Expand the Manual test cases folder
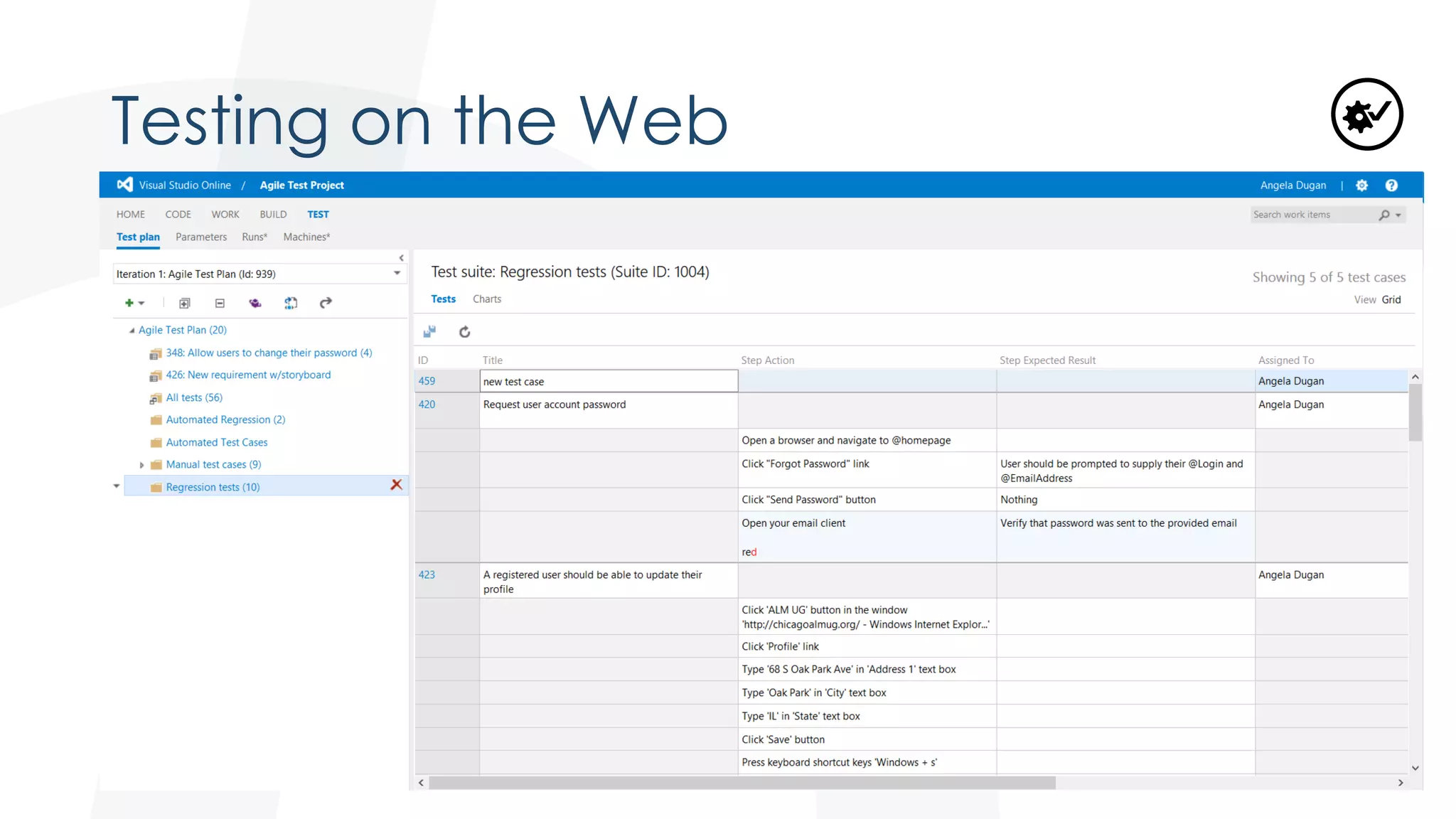Image resolution: width=1456 pixels, height=819 pixels. 141,465
